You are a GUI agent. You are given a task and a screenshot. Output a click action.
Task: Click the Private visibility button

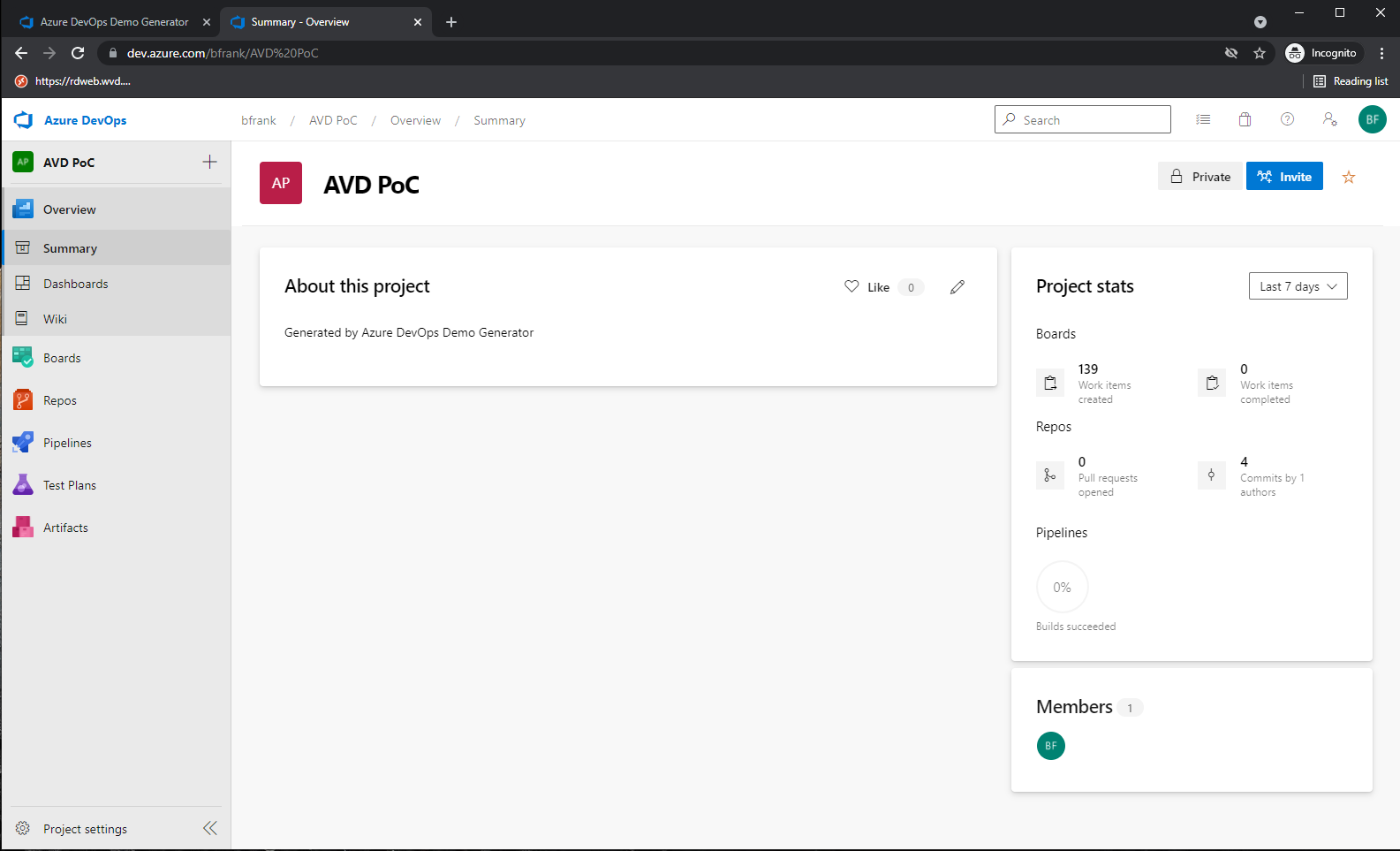click(x=1200, y=177)
